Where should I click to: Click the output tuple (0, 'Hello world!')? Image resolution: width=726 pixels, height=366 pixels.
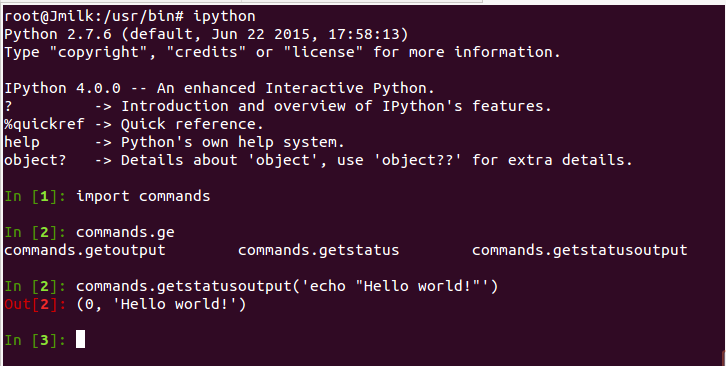click(x=161, y=304)
